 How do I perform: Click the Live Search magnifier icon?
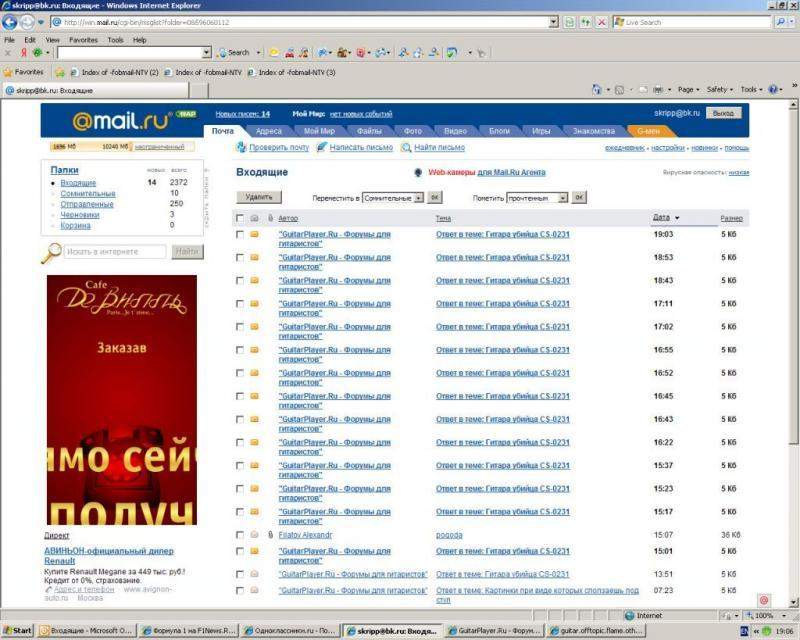pyautogui.click(x=780, y=22)
